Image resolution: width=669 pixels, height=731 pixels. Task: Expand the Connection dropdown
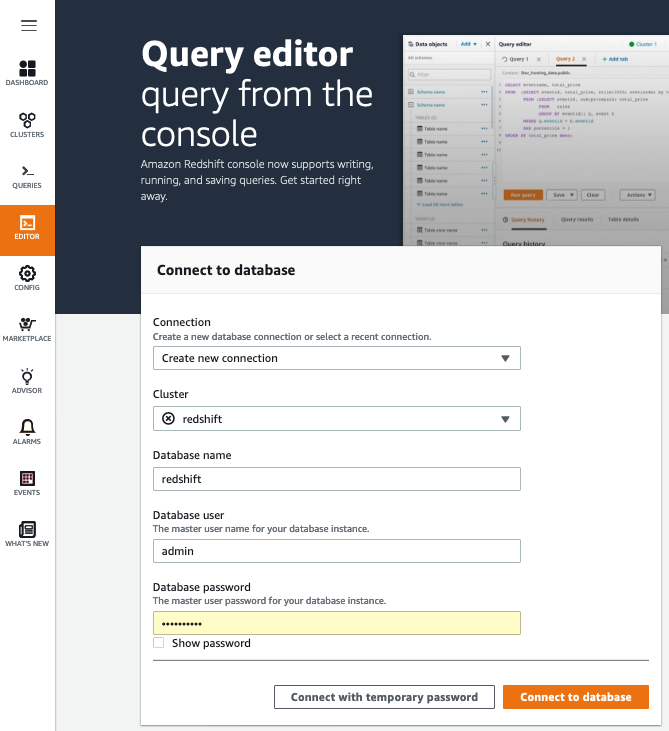point(336,358)
